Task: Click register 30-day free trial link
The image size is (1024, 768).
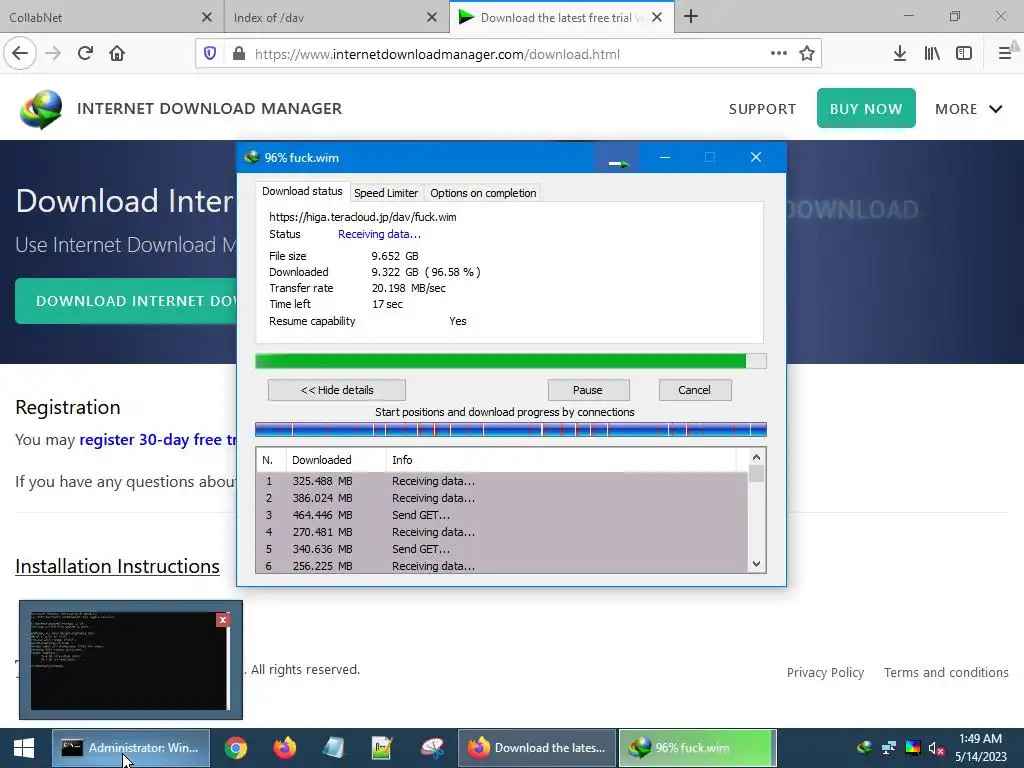Action: point(158,440)
